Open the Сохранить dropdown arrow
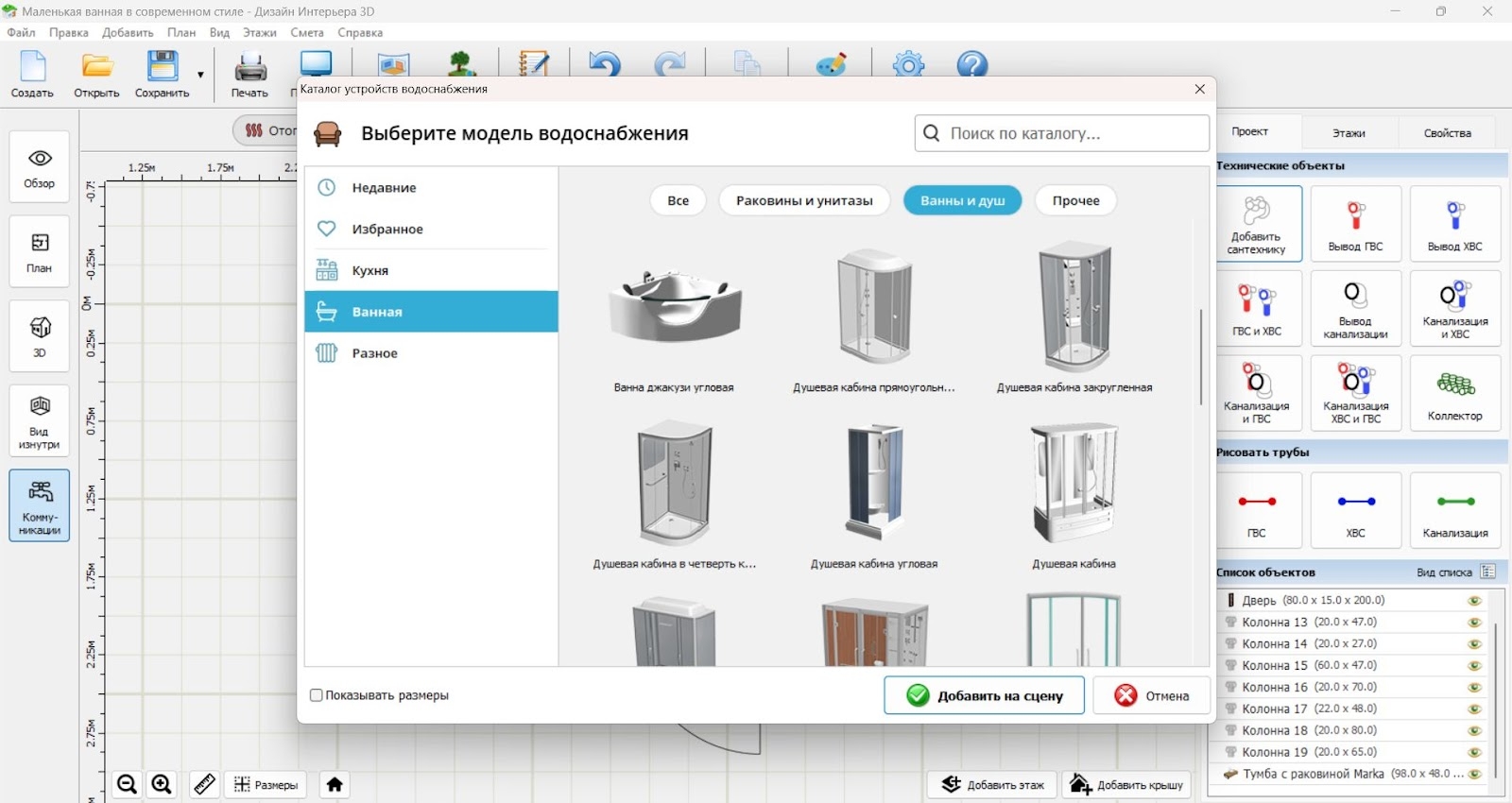 [x=200, y=75]
